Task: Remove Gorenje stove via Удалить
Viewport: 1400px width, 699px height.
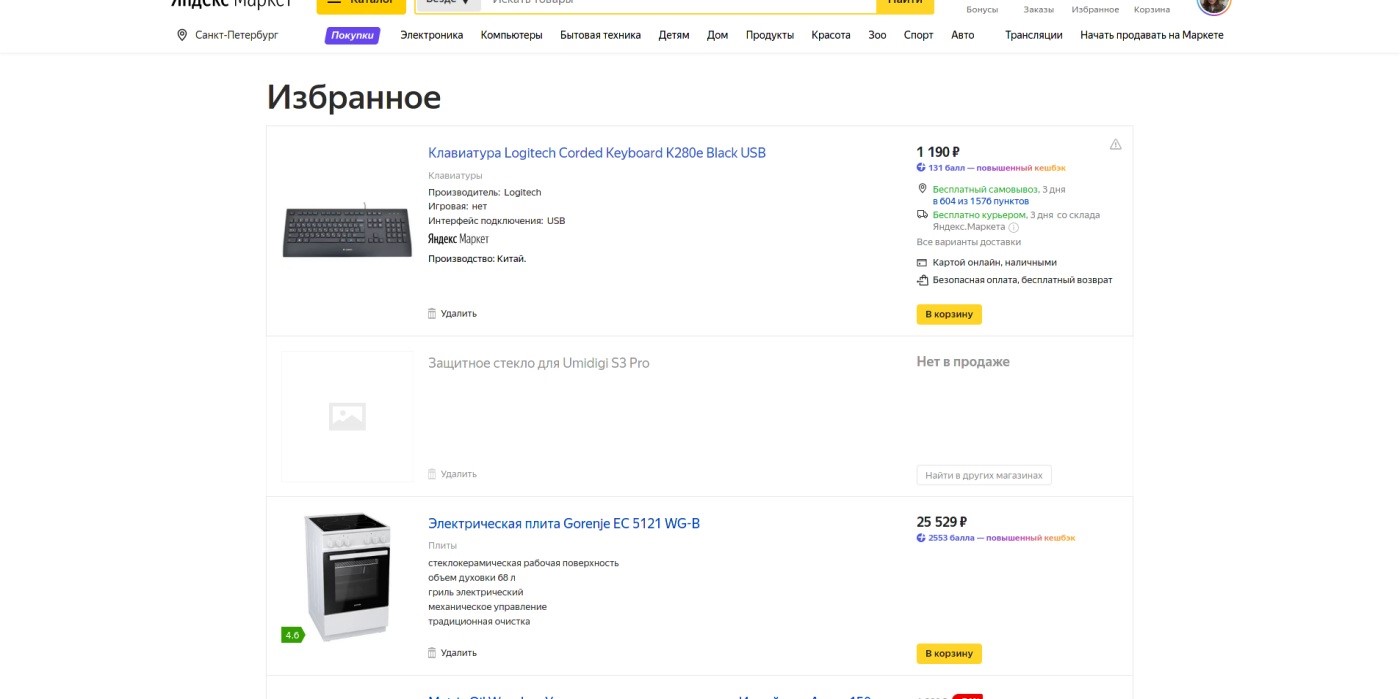Action: [x=459, y=652]
